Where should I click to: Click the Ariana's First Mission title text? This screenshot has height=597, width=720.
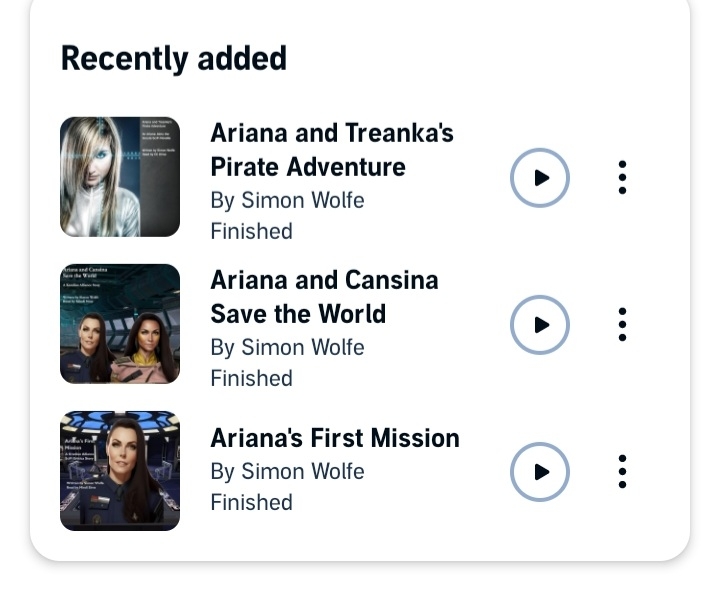334,438
